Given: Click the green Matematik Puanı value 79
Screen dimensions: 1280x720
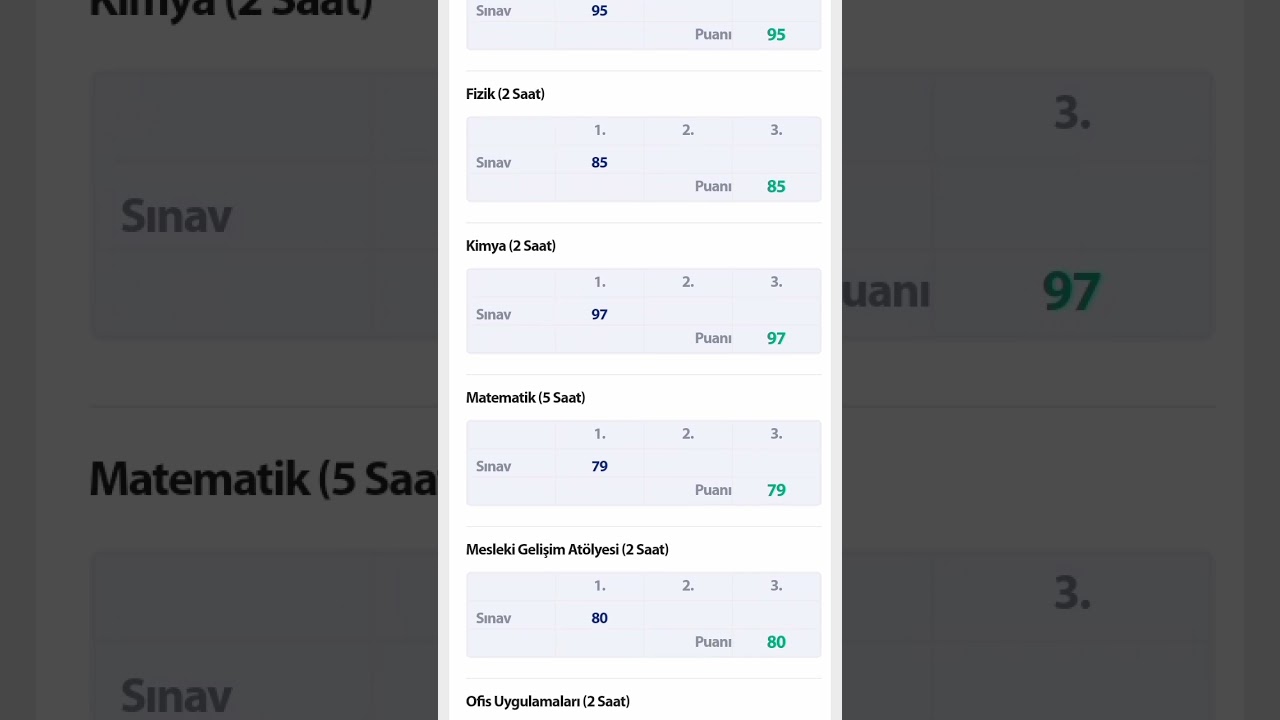Looking at the screenshot, I should [776, 490].
